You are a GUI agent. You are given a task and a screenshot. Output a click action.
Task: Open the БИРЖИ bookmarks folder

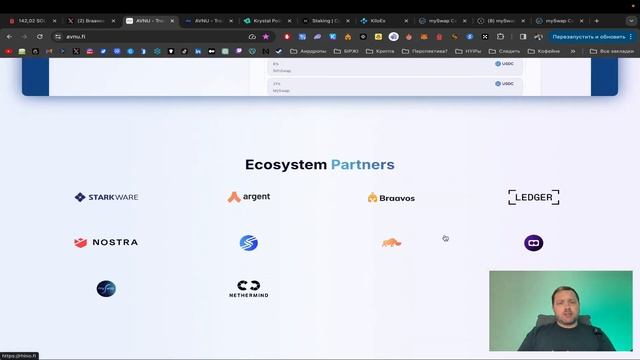346,51
